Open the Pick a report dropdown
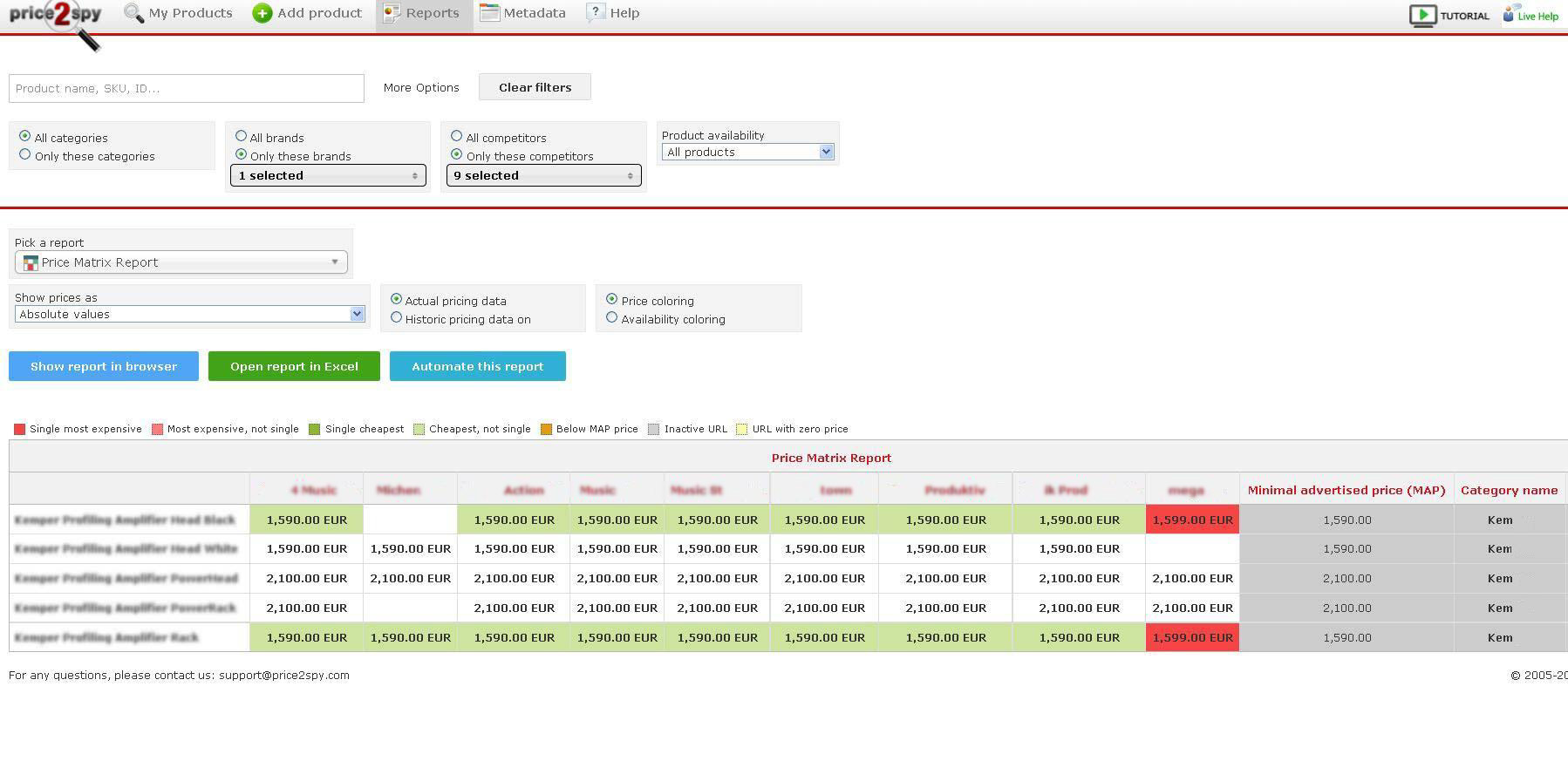Viewport: 1568px width, 768px height. pyautogui.click(x=181, y=262)
